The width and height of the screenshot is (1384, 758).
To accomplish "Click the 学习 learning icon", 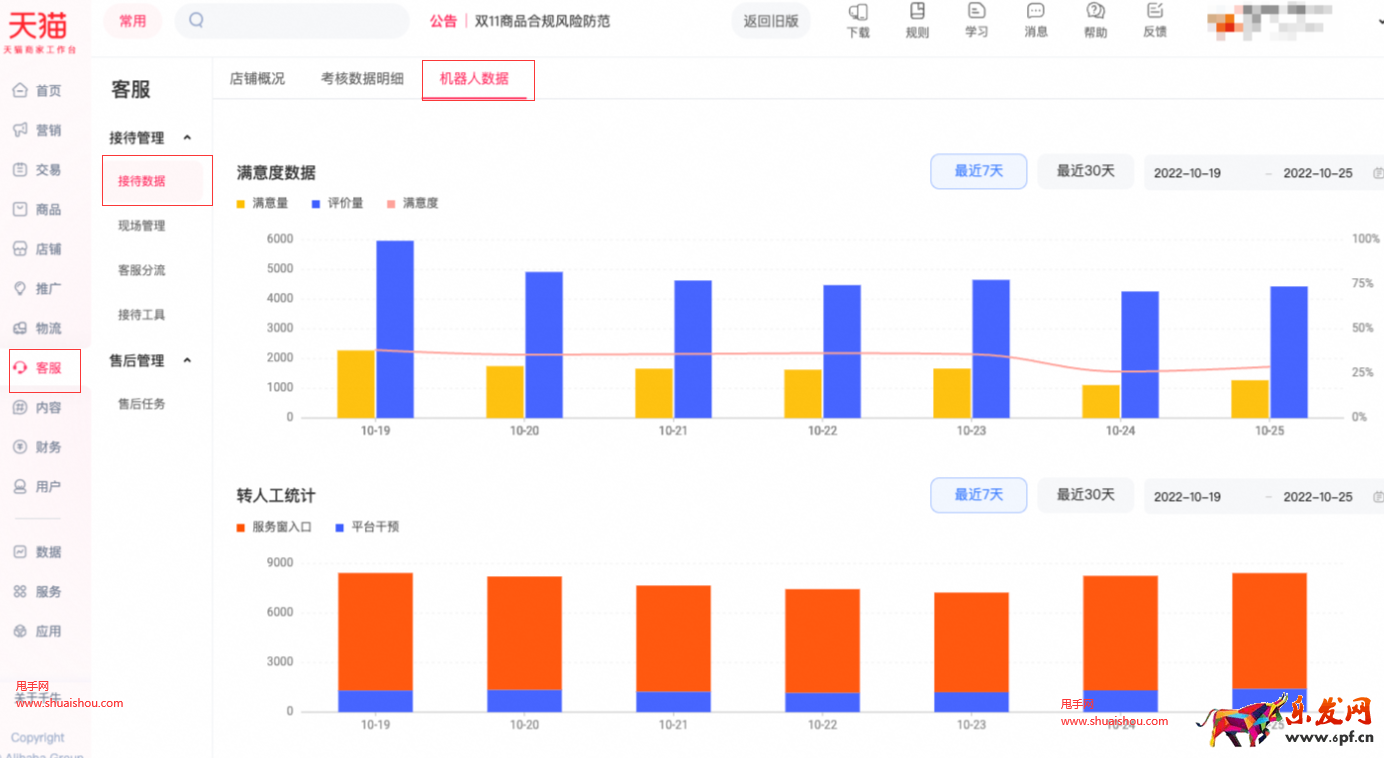I will click(x=977, y=11).
